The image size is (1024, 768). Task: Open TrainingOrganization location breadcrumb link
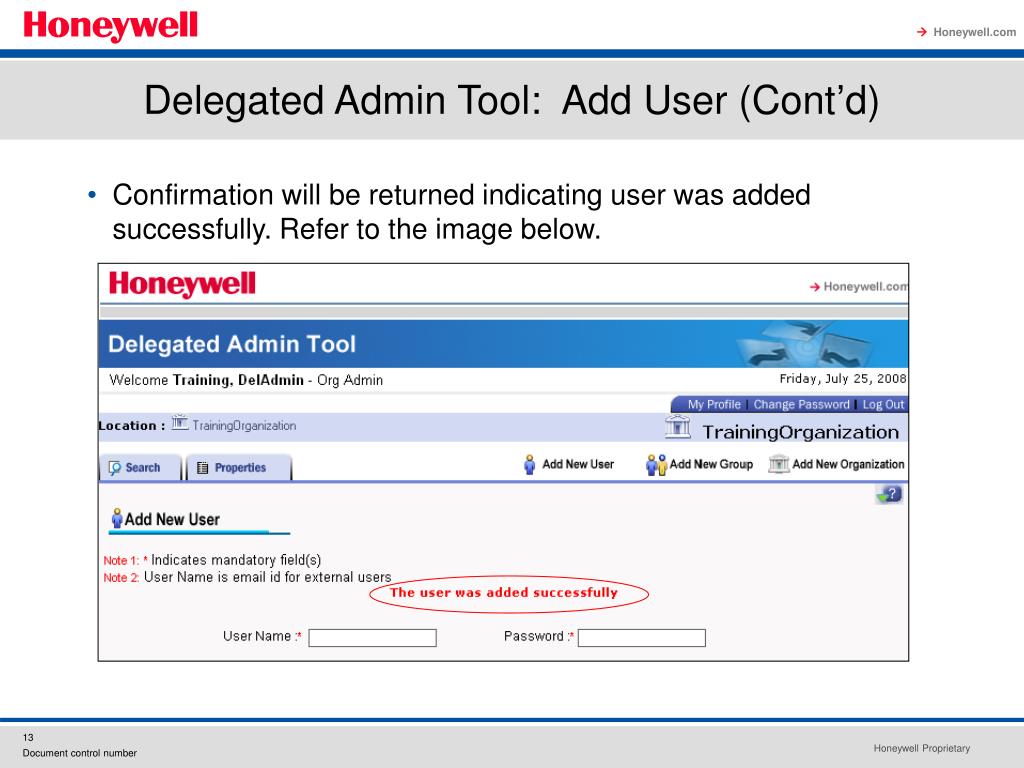click(x=244, y=426)
